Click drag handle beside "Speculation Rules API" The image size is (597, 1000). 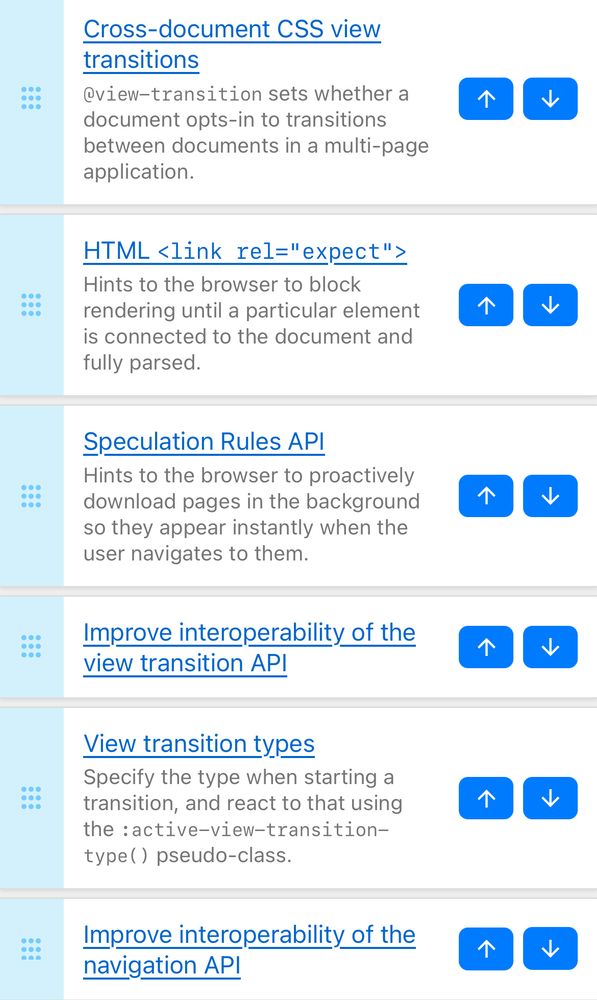click(x=31, y=495)
